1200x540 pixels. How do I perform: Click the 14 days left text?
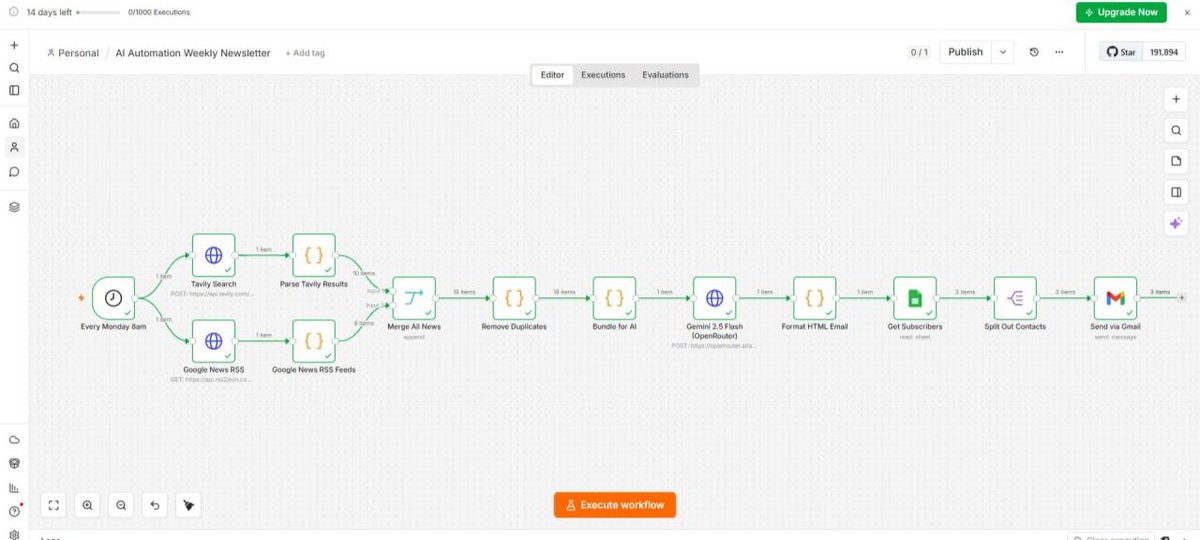click(x=49, y=12)
